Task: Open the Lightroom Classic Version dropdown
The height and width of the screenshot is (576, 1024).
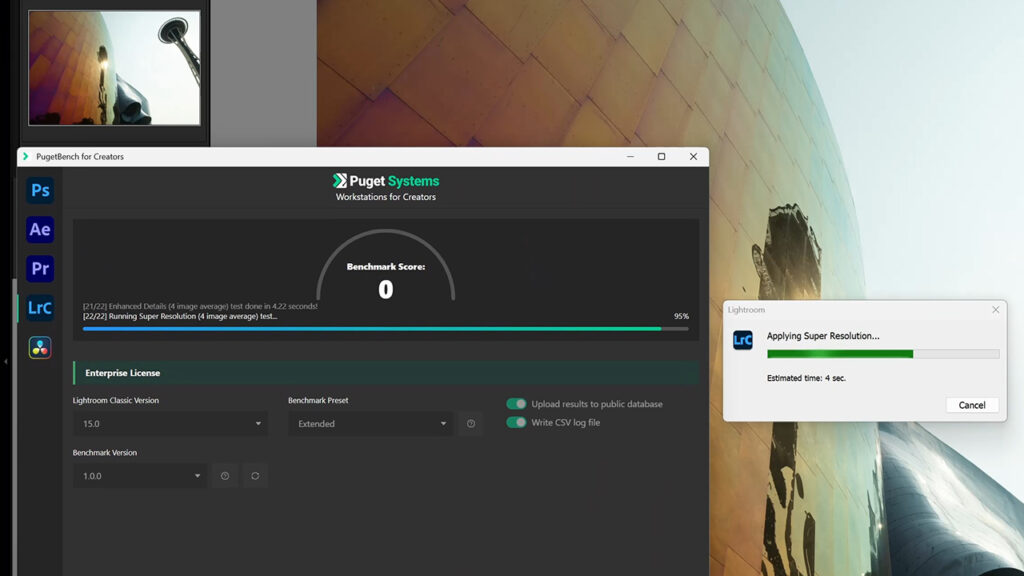Action: click(170, 424)
